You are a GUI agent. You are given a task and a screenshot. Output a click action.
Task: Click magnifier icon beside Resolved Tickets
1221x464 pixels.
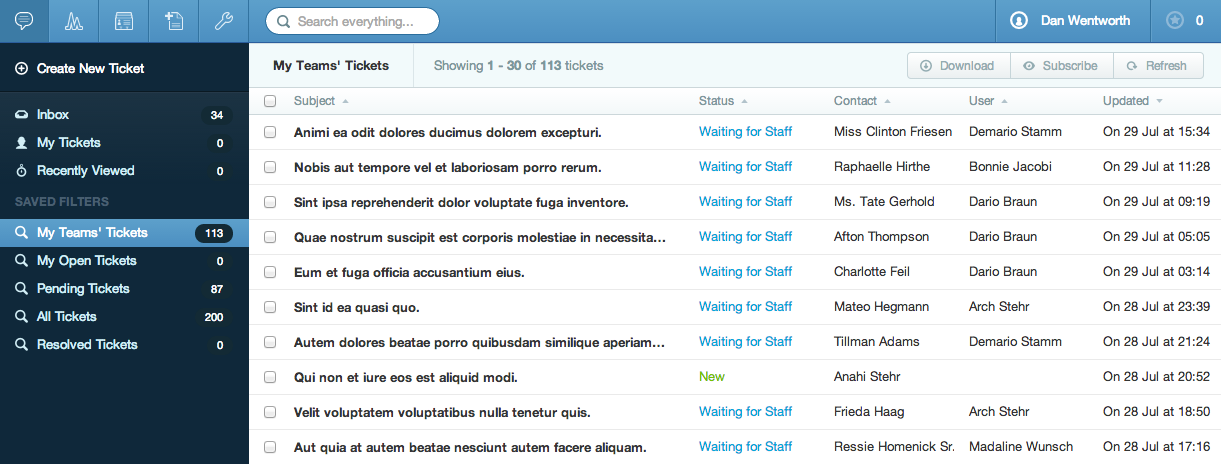click(21, 345)
